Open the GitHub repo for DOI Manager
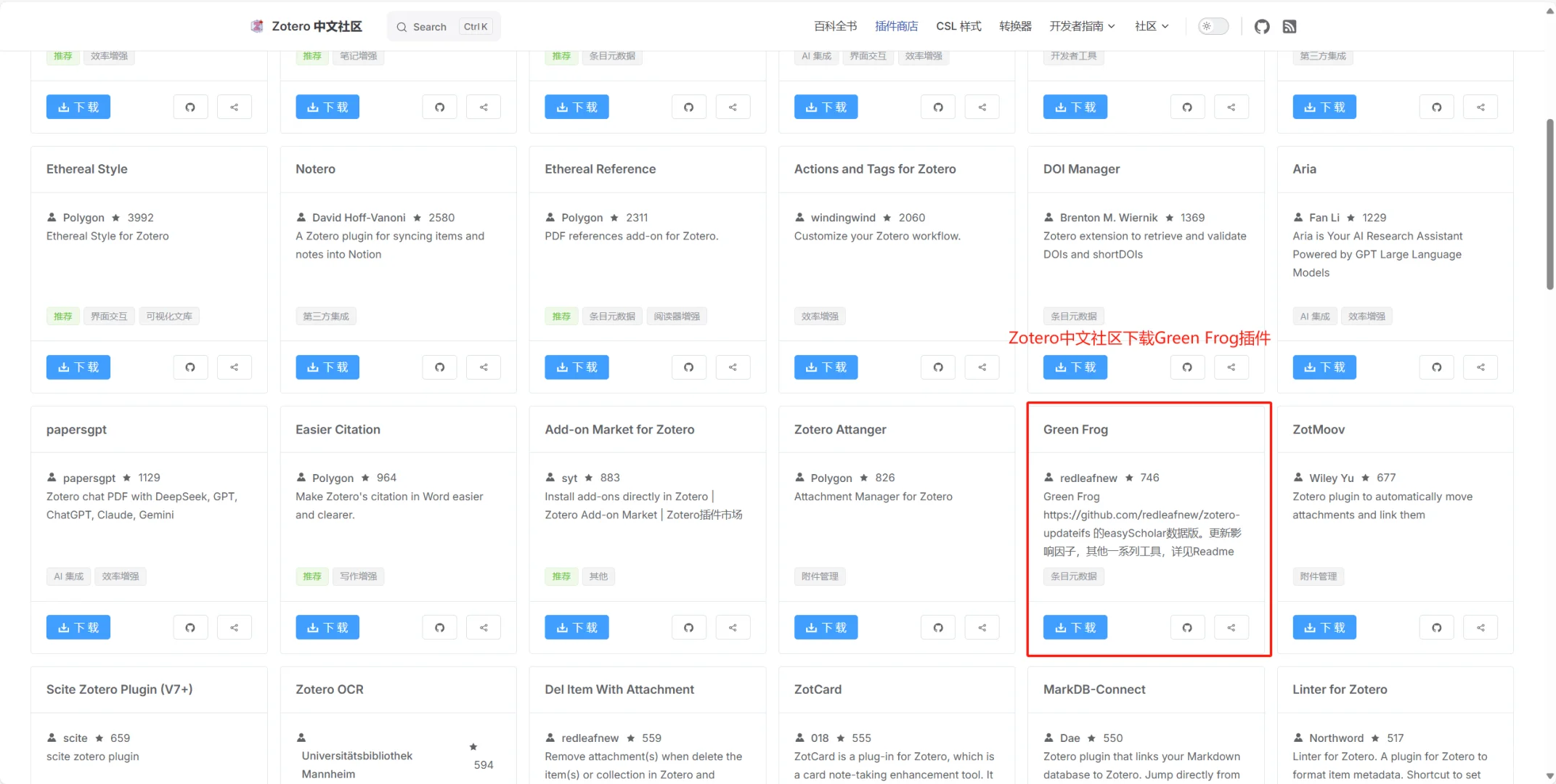The image size is (1556, 784). coord(1187,367)
